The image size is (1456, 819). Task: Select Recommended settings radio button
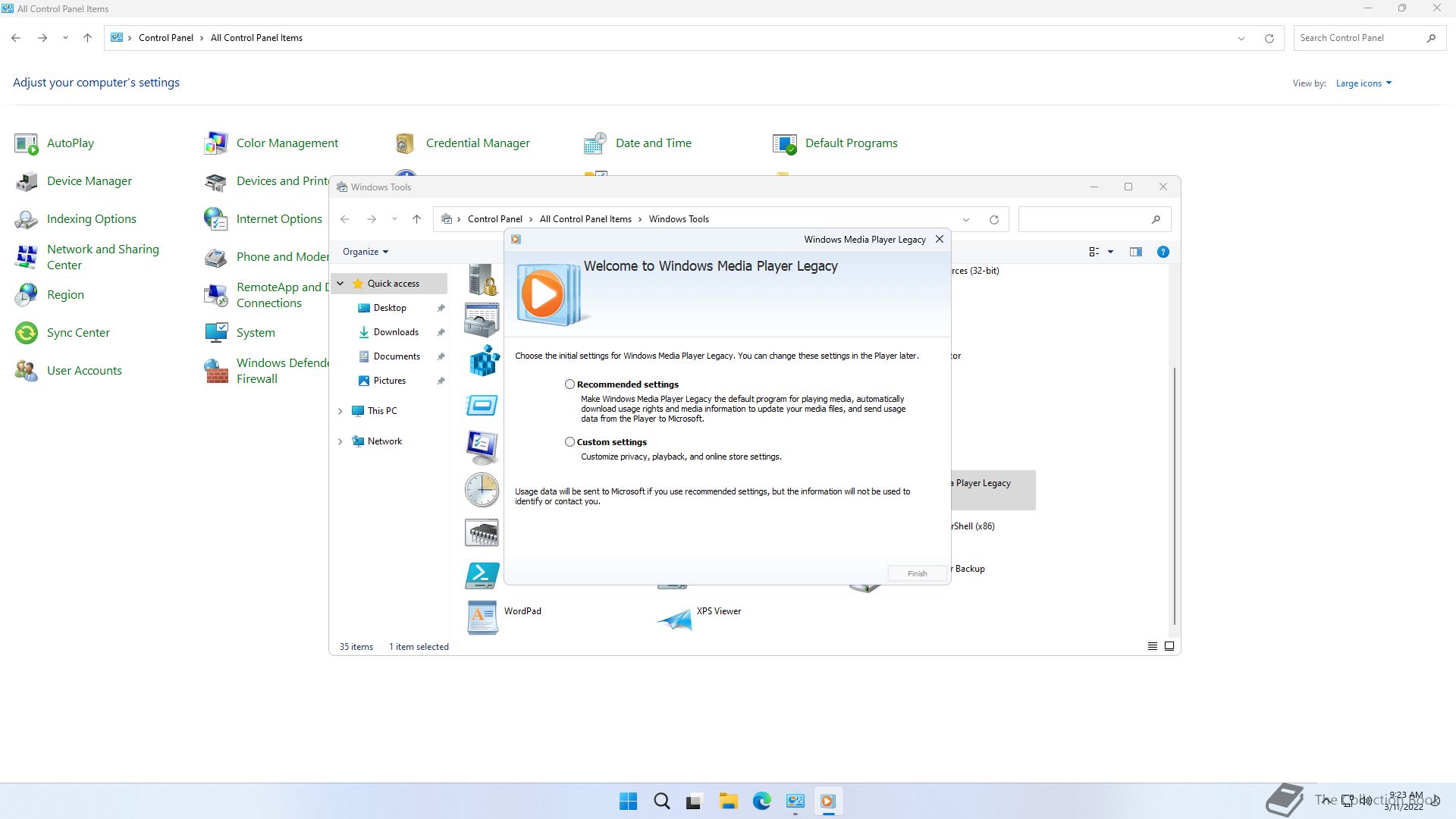tap(570, 384)
